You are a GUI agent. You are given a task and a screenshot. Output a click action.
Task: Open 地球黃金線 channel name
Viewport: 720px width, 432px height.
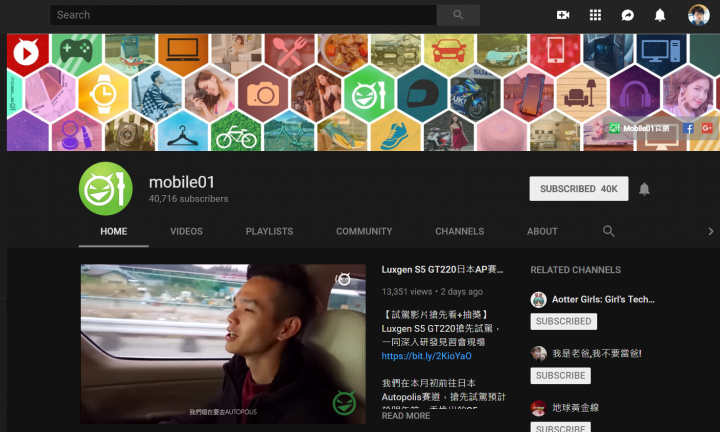pos(575,408)
